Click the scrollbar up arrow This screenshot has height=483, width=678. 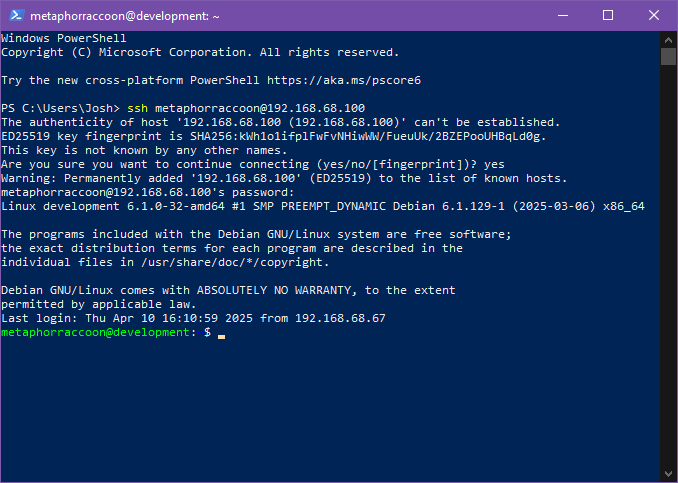click(668, 40)
